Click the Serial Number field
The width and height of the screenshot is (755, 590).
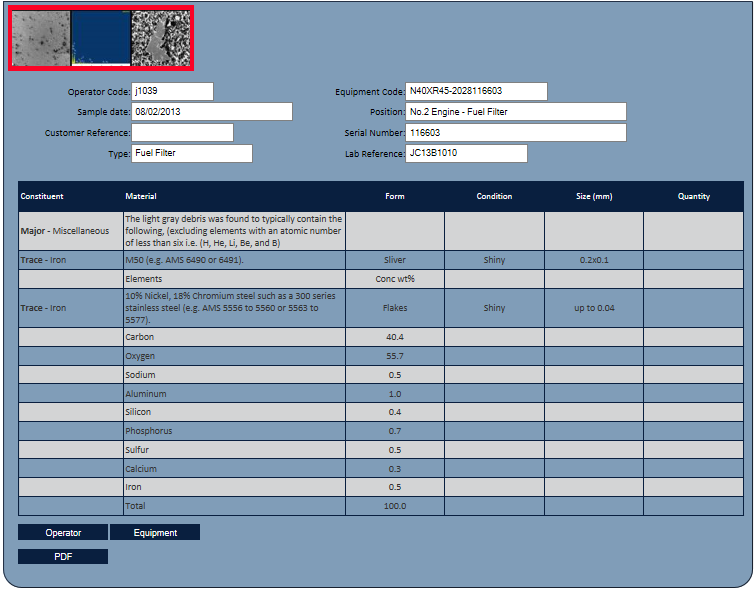click(516, 132)
